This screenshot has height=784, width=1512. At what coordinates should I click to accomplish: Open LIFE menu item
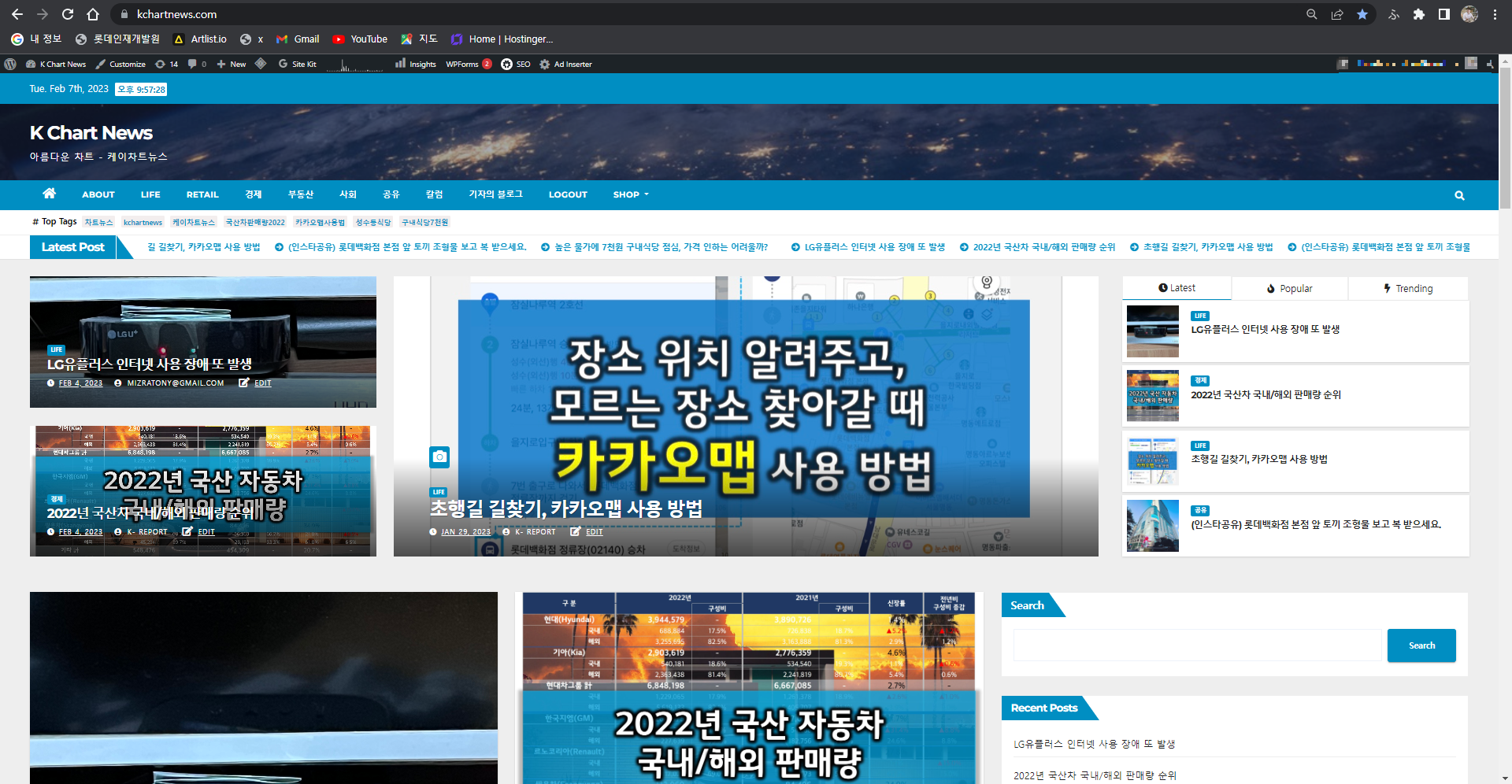[x=150, y=194]
